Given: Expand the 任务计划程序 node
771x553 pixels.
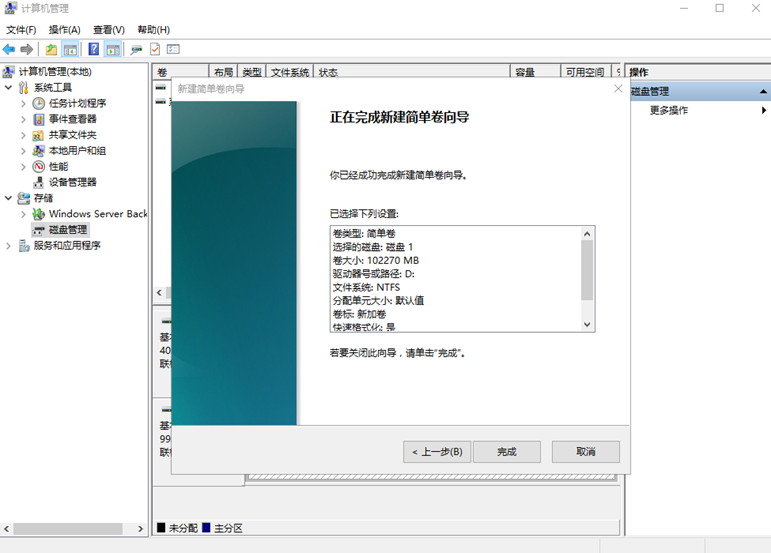Looking at the screenshot, I should (x=23, y=103).
